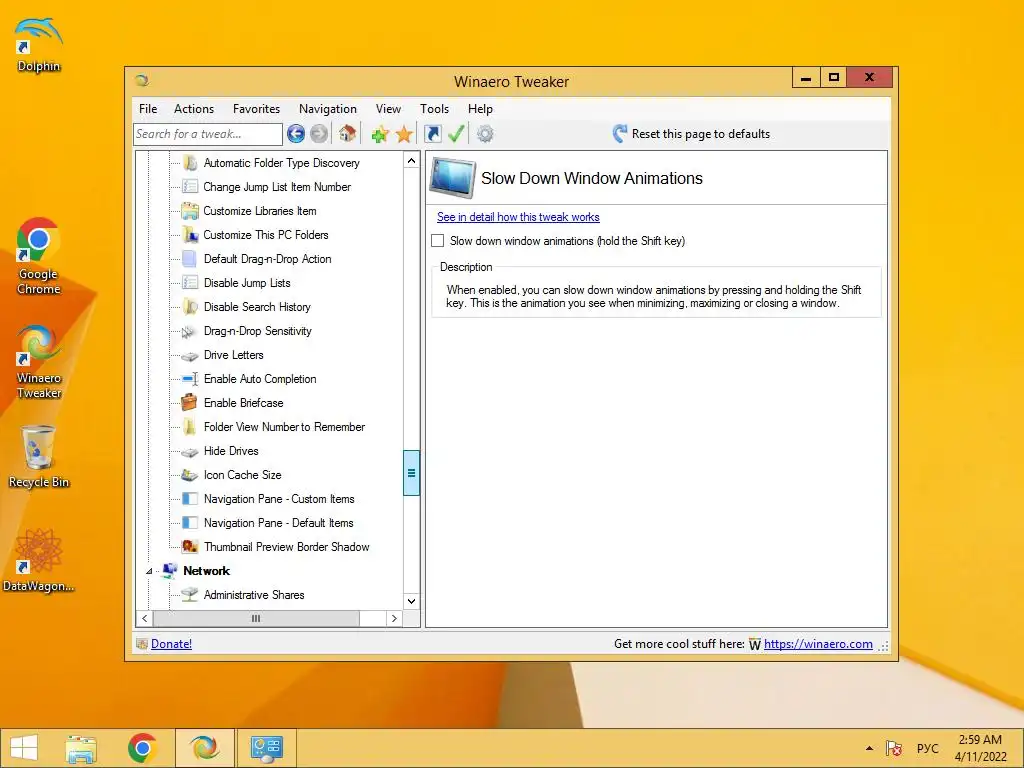Open the Navigation menu
This screenshot has width=1024, height=768.
(x=328, y=109)
